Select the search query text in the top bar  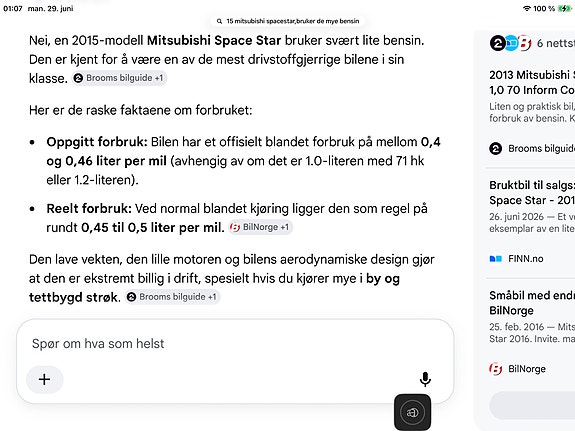(293, 21)
